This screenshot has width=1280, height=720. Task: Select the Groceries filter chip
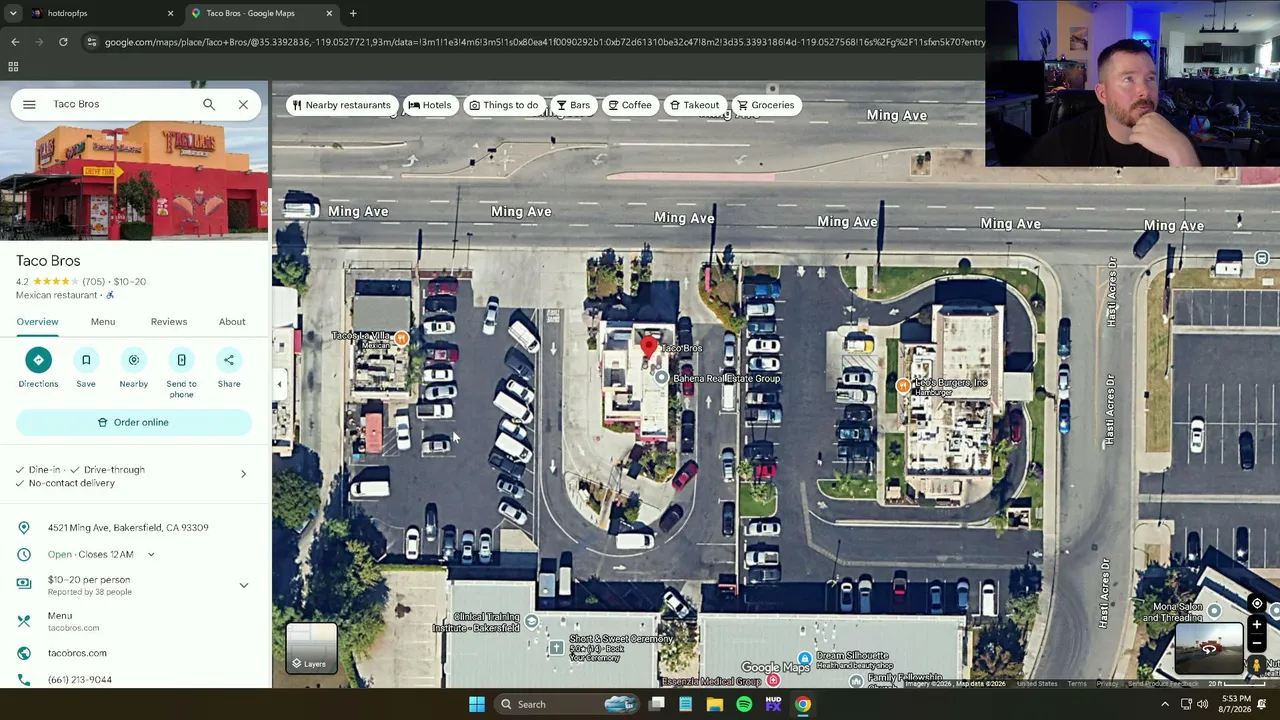(766, 105)
